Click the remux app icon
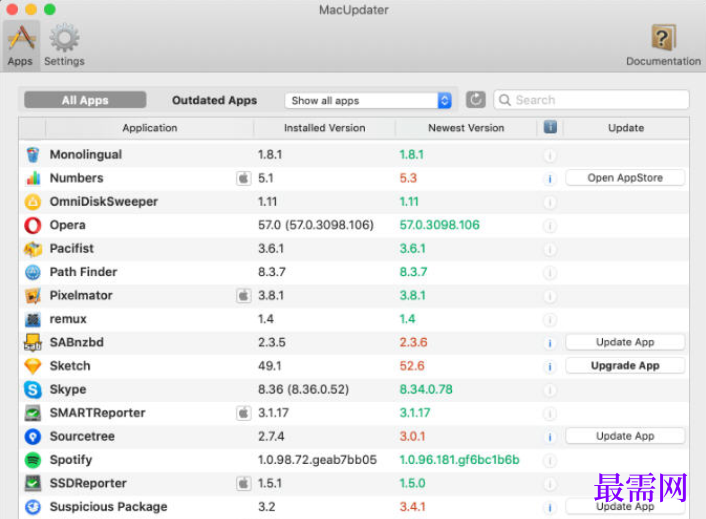This screenshot has height=519, width=706. (33, 319)
